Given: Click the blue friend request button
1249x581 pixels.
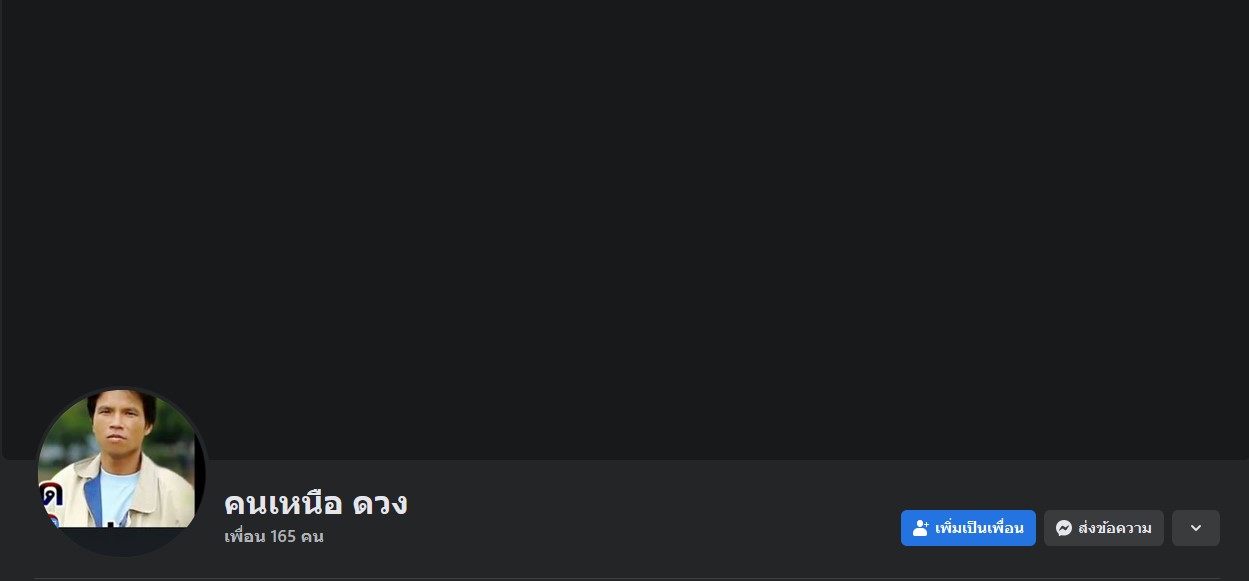Looking at the screenshot, I should 968,528.
